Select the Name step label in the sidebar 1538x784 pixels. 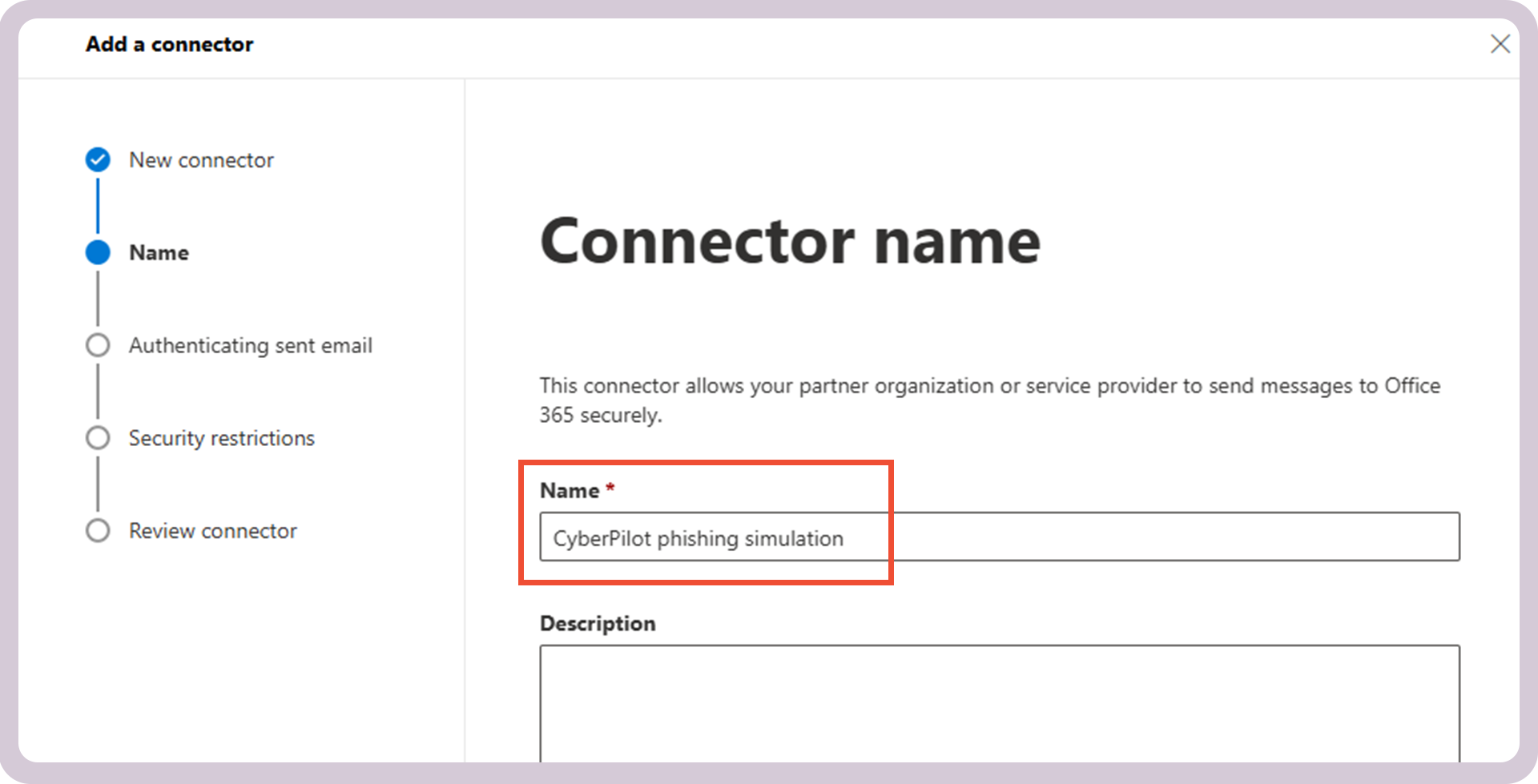point(159,251)
